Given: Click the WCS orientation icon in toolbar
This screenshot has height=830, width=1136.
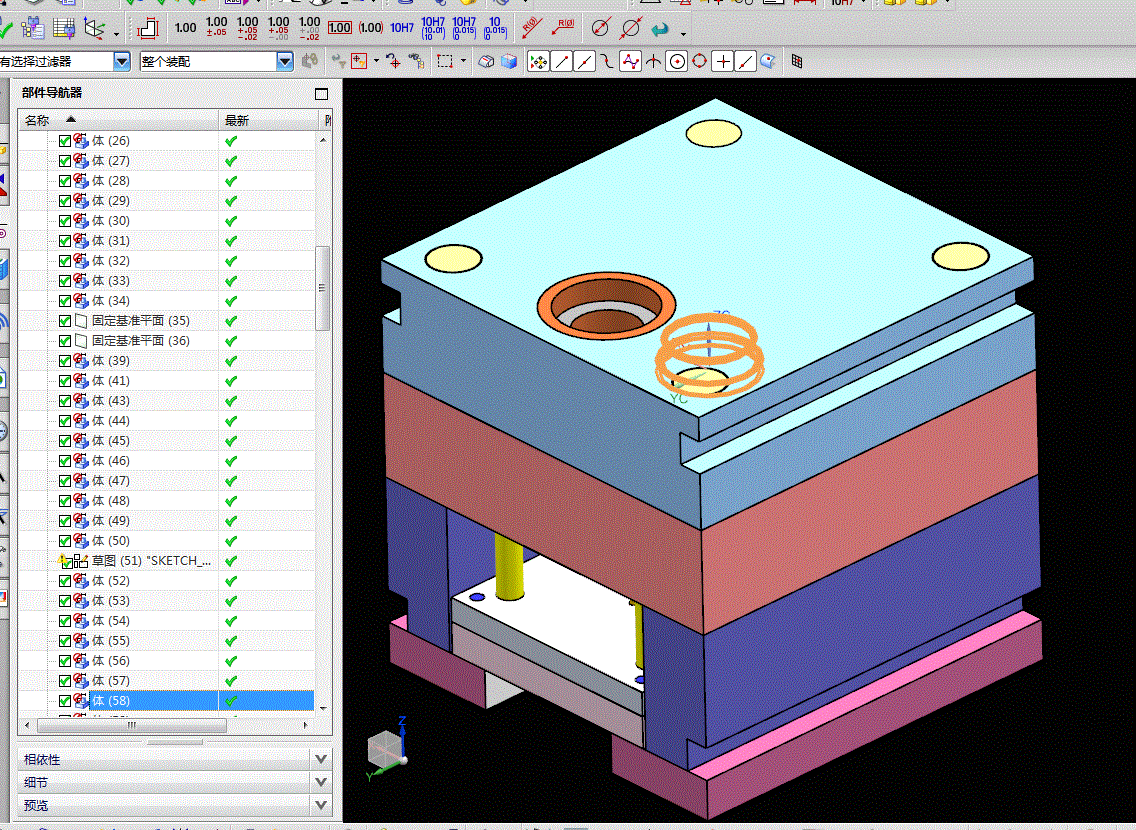Looking at the screenshot, I should point(96,29).
